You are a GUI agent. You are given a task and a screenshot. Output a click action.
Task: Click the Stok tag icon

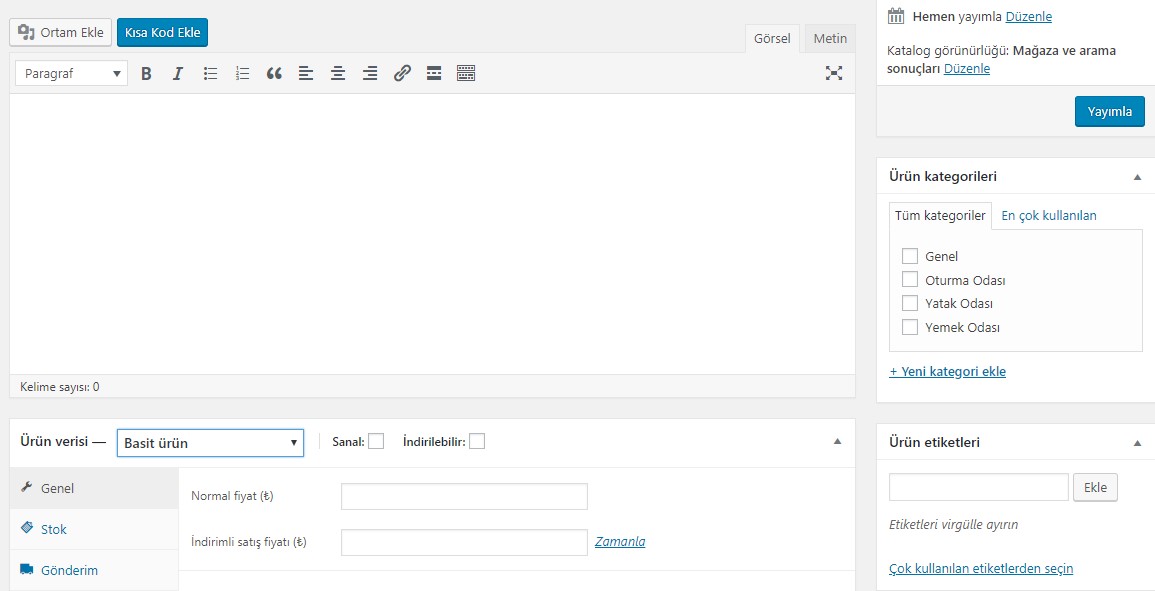point(27,528)
